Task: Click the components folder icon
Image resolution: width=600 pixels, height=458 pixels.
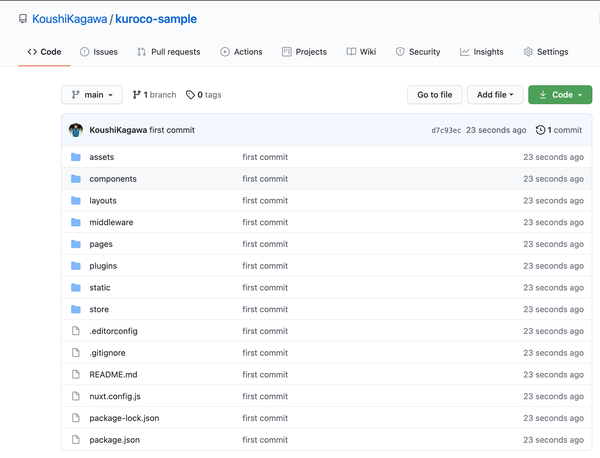Action: pos(76,179)
